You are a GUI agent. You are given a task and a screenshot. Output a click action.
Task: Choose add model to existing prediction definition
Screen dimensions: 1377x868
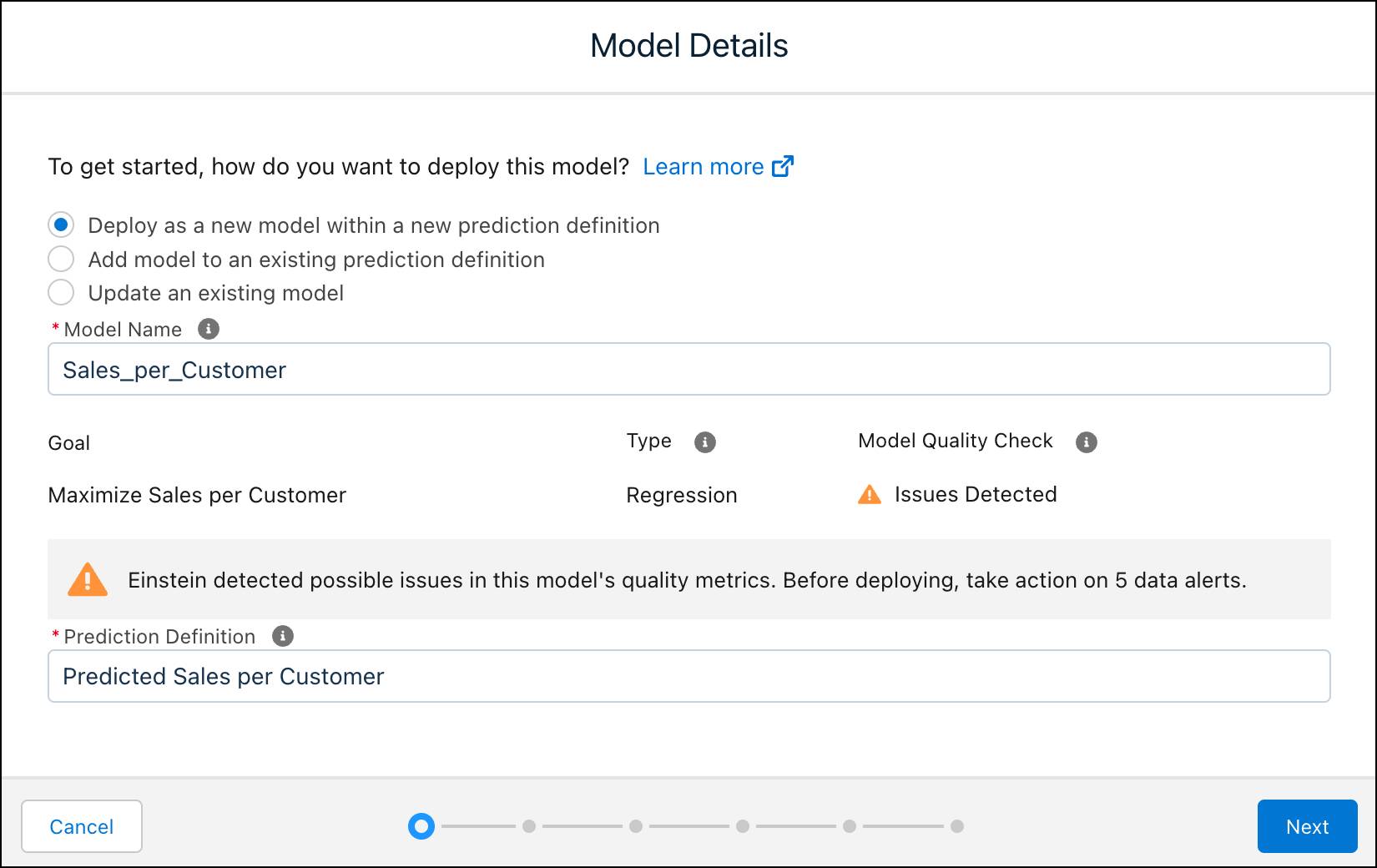point(61,259)
